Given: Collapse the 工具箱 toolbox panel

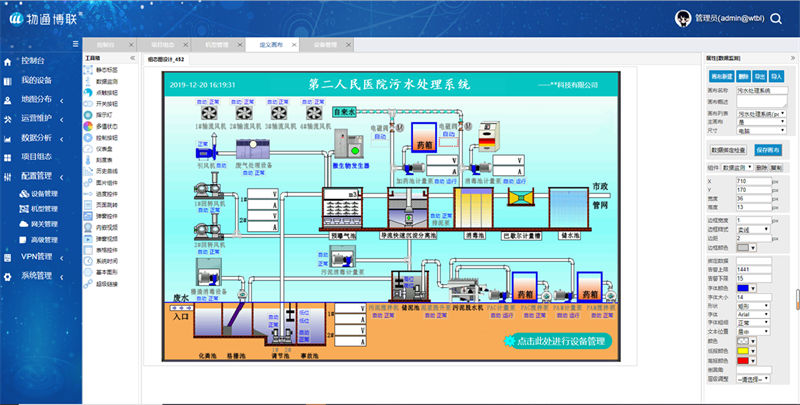Looking at the screenshot, I should (133, 59).
